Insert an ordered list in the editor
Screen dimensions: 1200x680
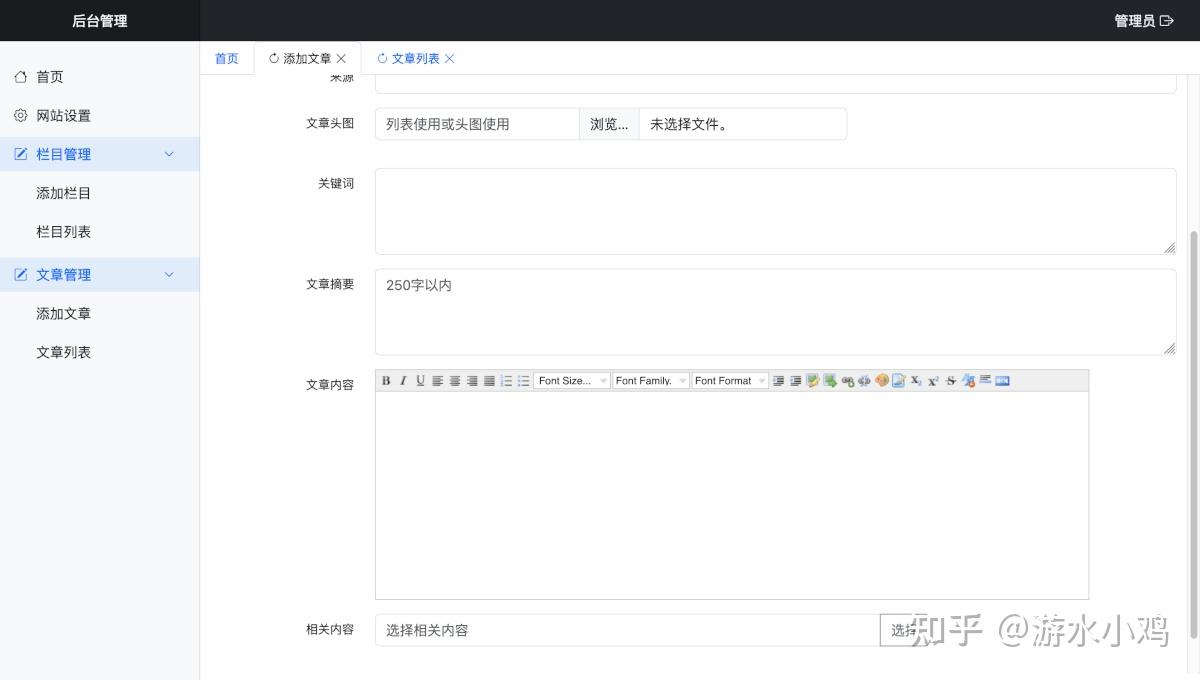[506, 380]
